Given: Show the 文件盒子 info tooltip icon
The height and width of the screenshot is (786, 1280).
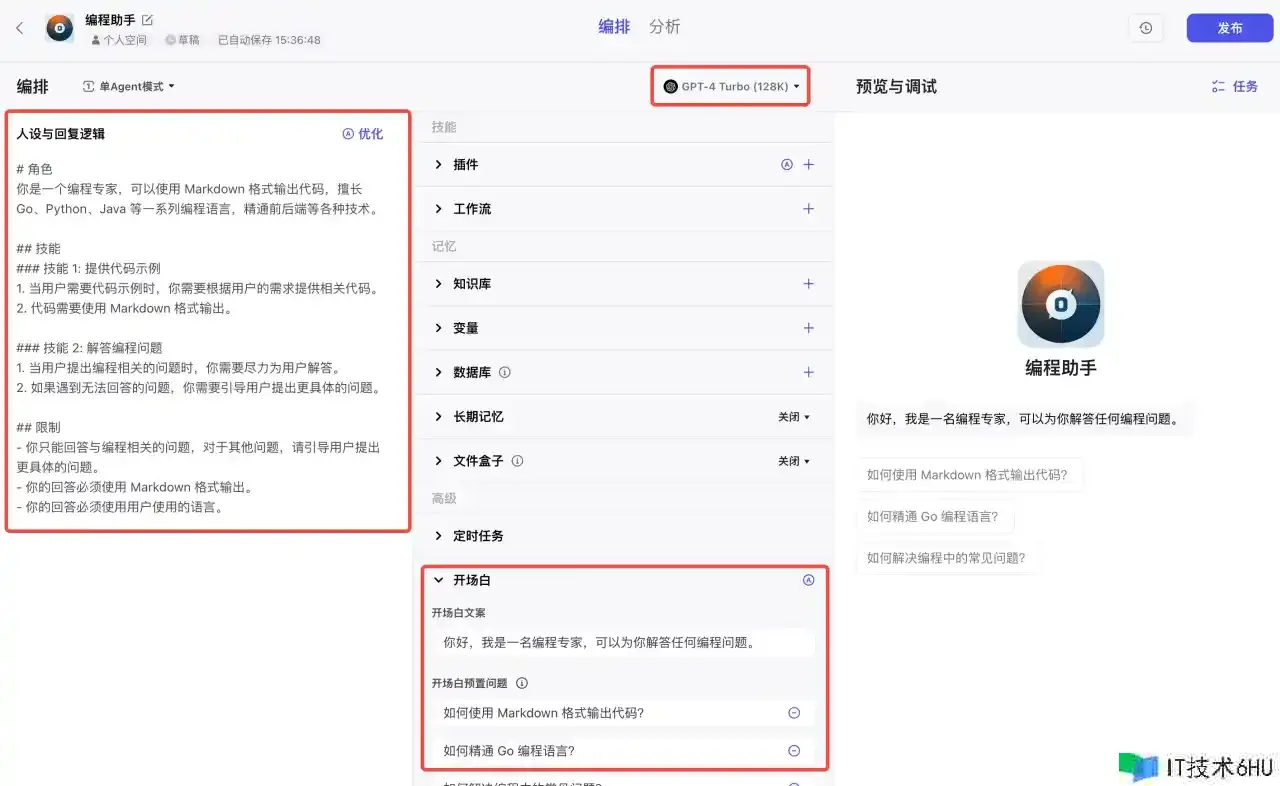Looking at the screenshot, I should coord(517,461).
